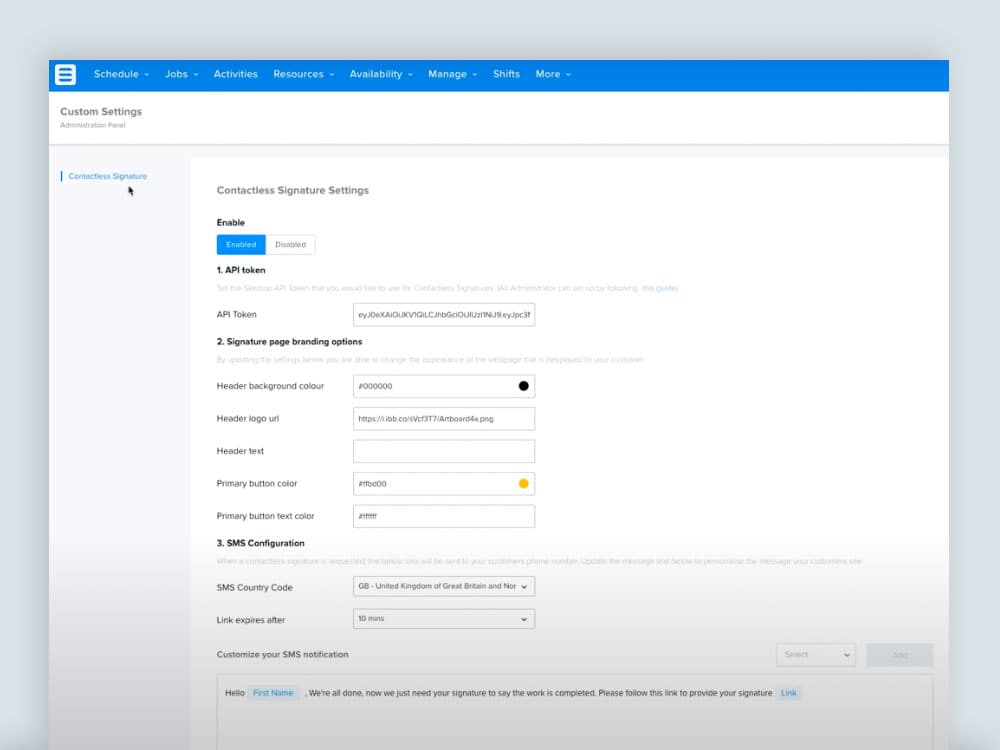The image size is (1000, 750).
Task: Expand the Resources menu
Action: pos(304,75)
